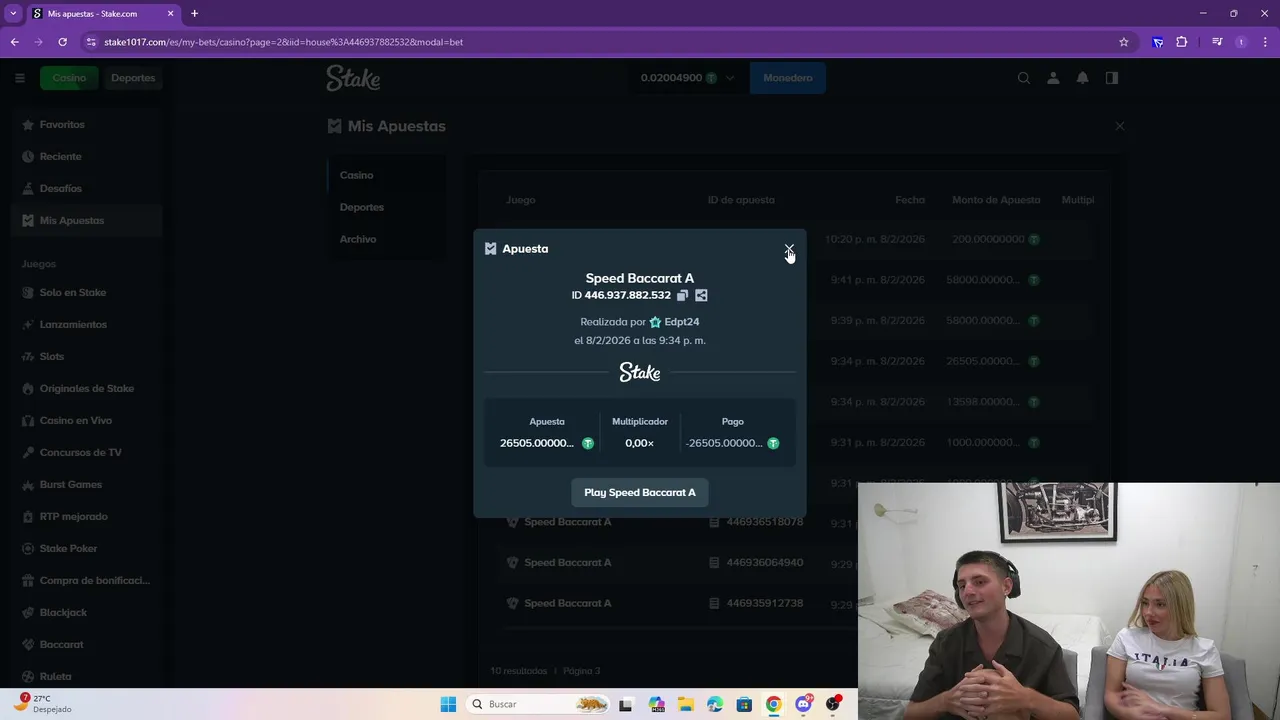
Task: Open Lanzamientos category
Action: [x=84, y=325]
